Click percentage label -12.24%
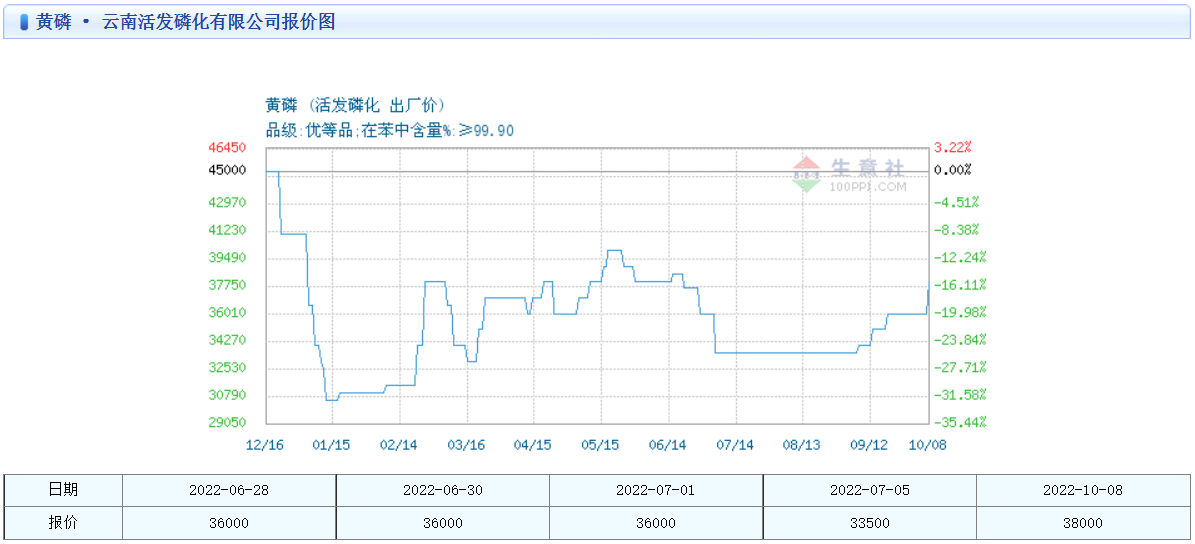The image size is (1195, 544). [x=961, y=258]
